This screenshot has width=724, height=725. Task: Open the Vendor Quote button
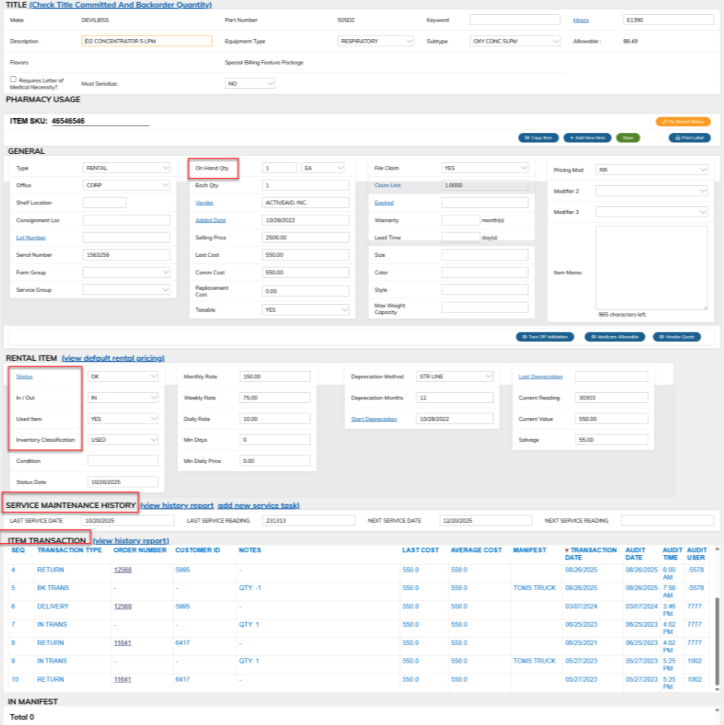tap(676, 337)
